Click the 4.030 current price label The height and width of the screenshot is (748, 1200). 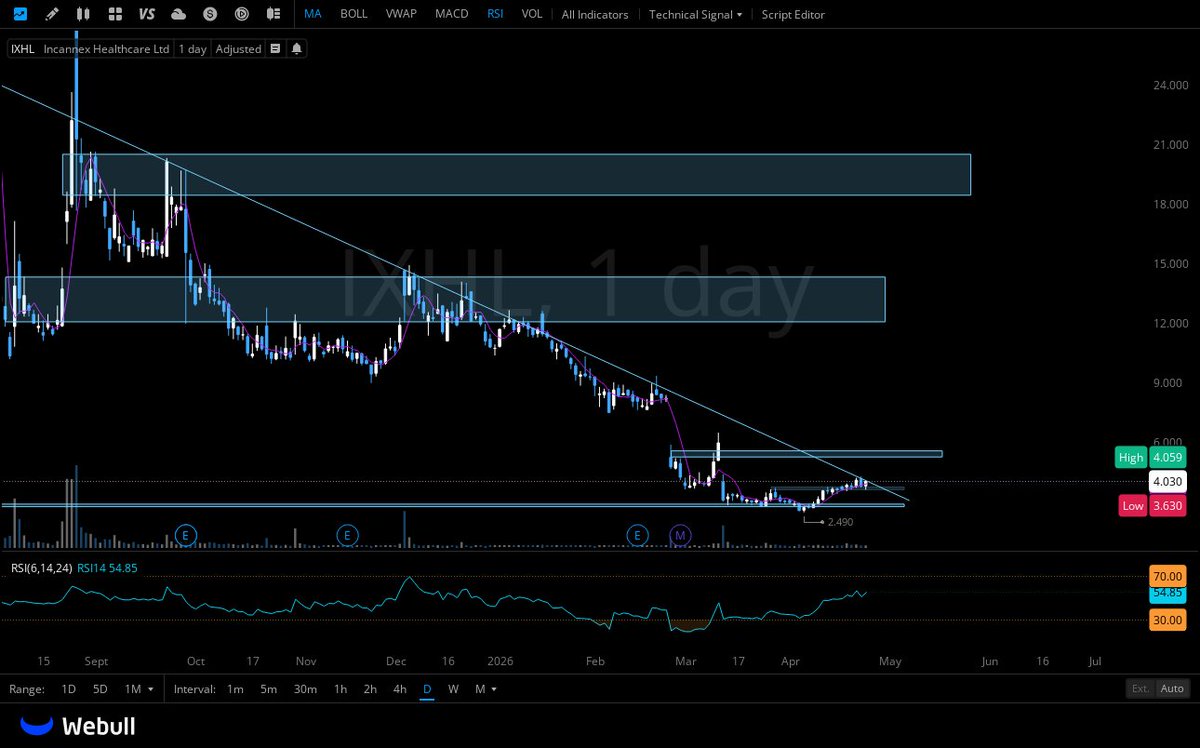click(x=1168, y=481)
